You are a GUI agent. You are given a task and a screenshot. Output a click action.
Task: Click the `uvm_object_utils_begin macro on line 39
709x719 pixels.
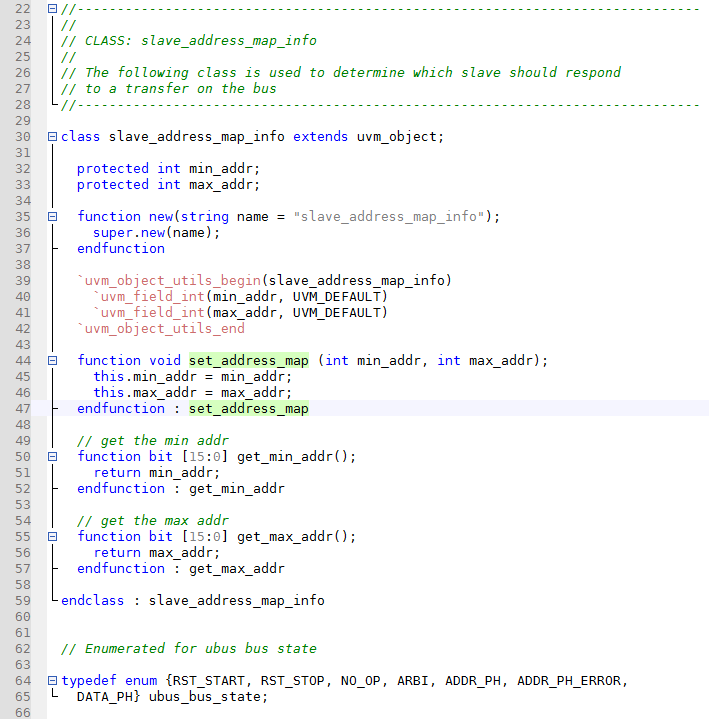169,281
